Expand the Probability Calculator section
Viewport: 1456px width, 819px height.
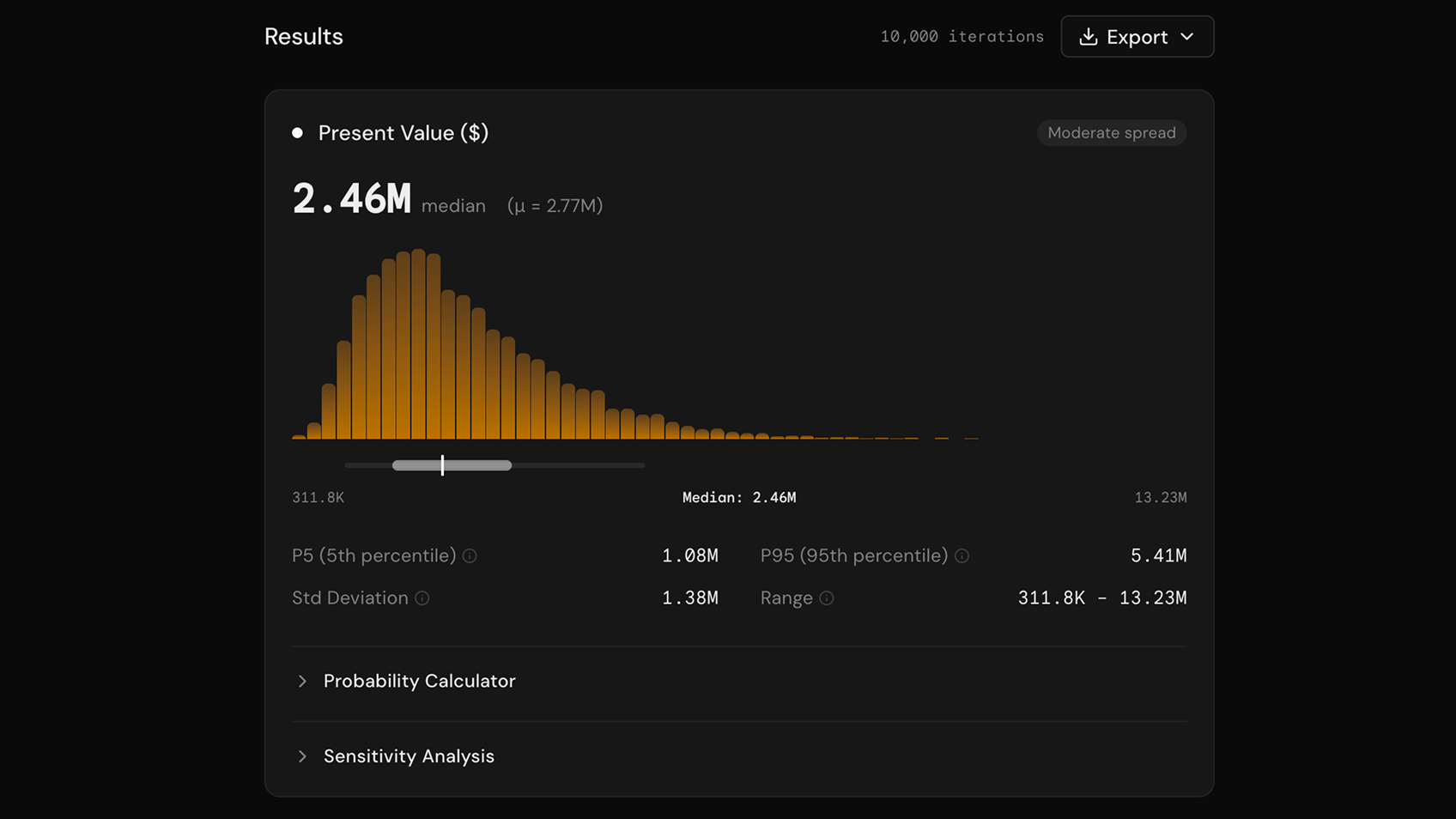pos(419,681)
